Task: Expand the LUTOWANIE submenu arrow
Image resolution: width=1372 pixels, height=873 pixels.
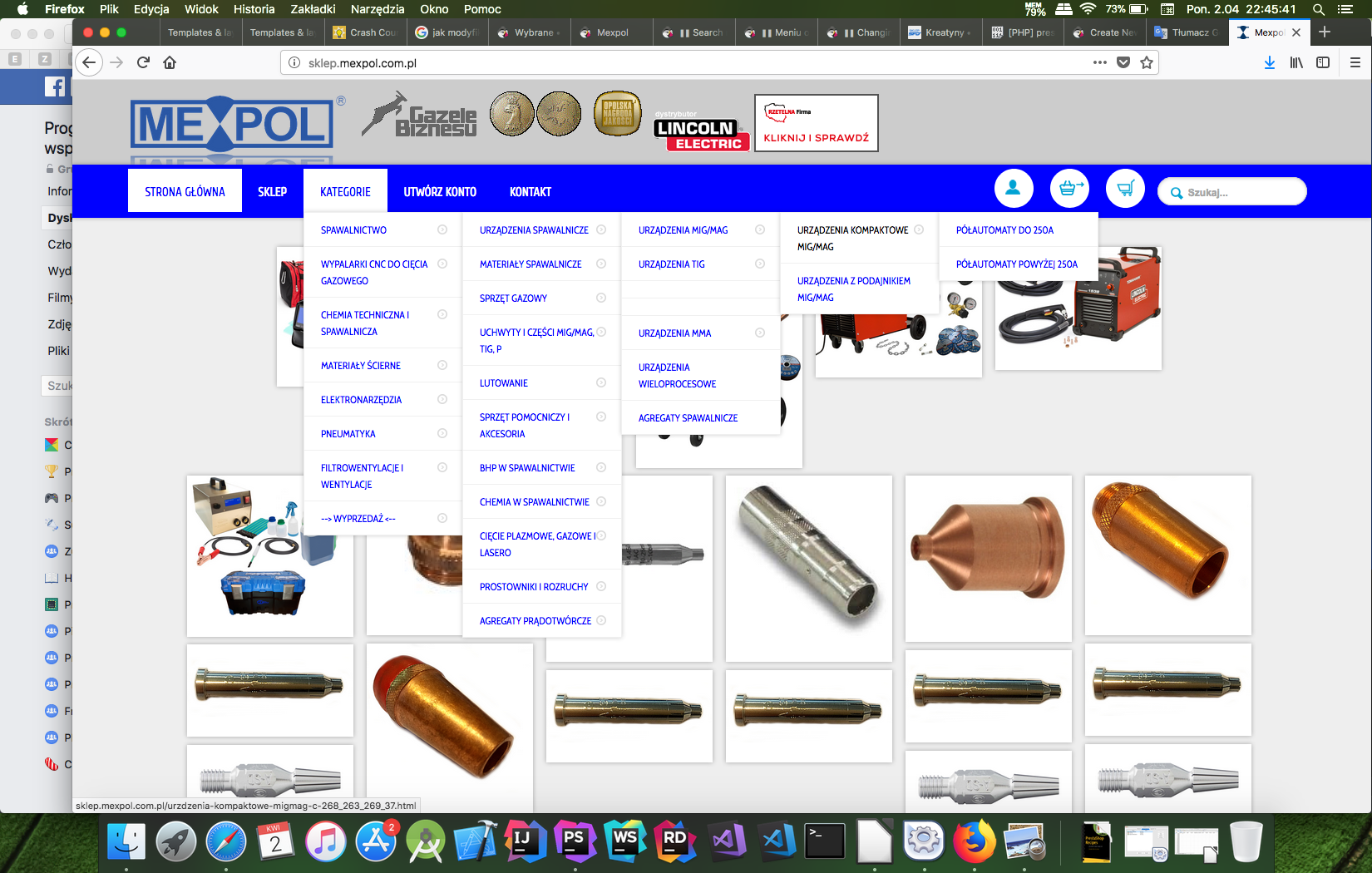Action: (x=601, y=382)
